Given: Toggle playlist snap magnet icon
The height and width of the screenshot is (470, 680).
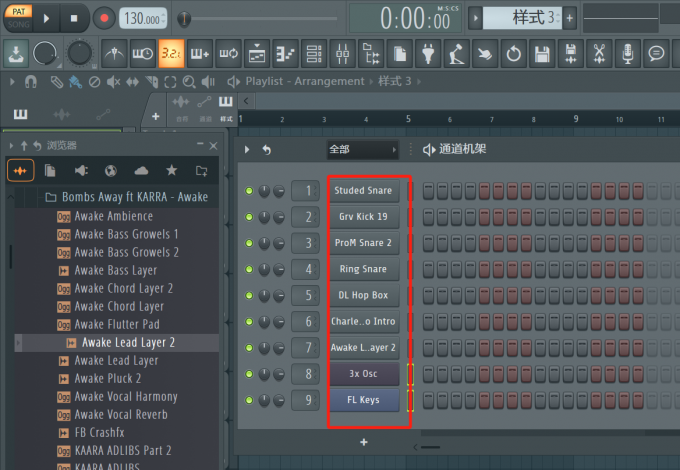Looking at the screenshot, I should pos(31,82).
